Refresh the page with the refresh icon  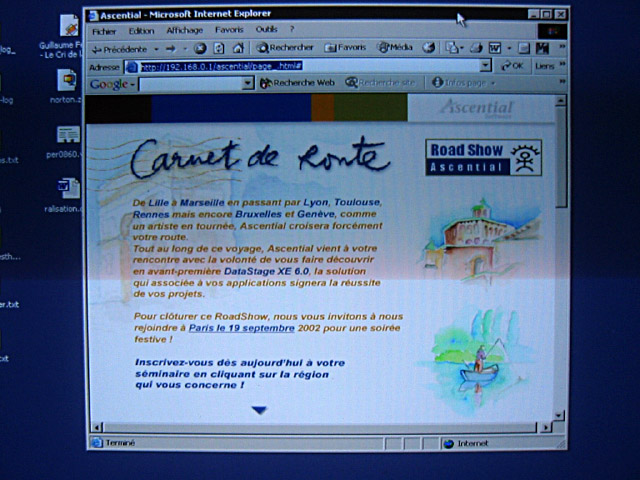pyautogui.click(x=219, y=49)
